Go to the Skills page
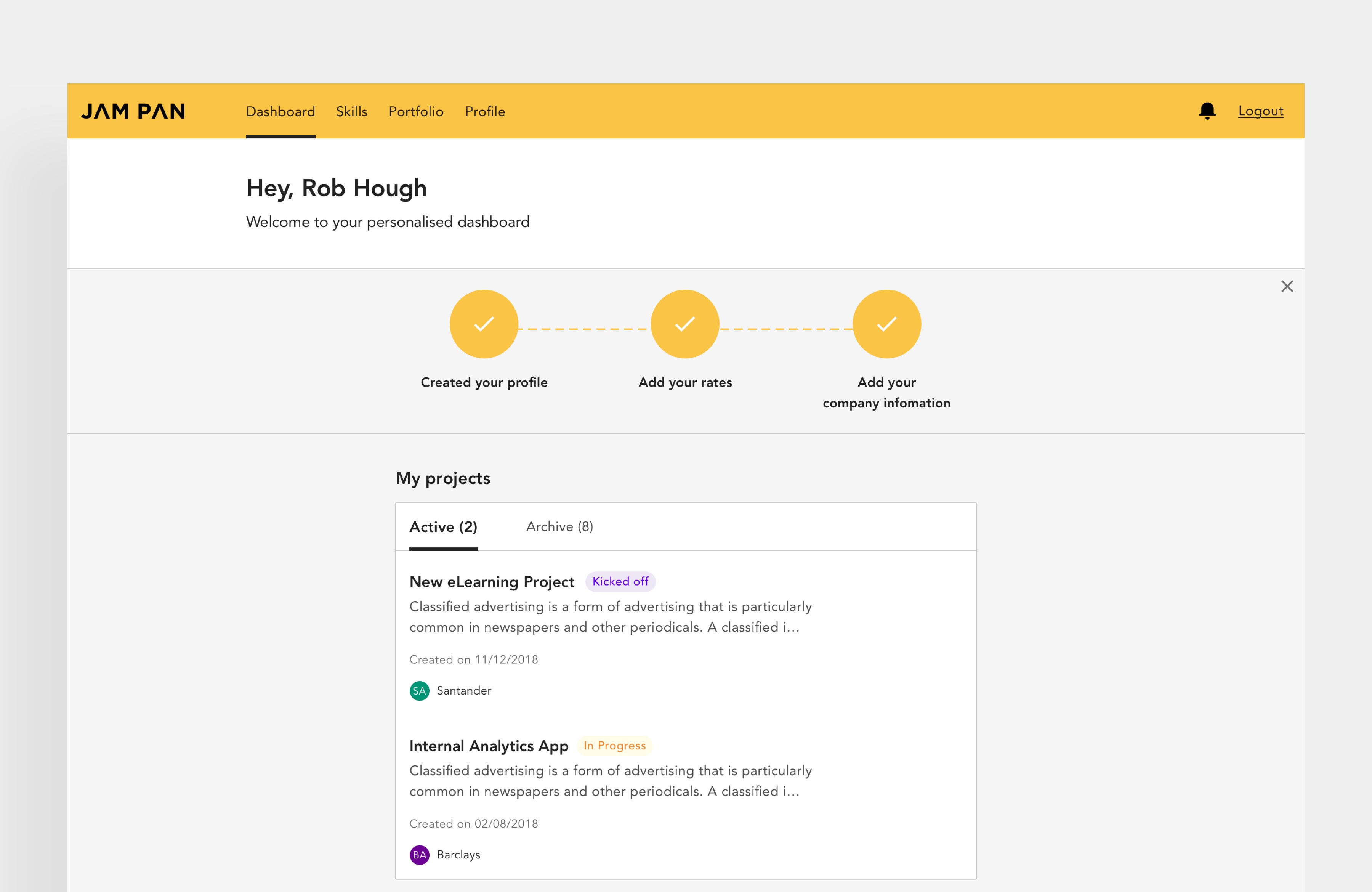The height and width of the screenshot is (892, 1372). [352, 111]
